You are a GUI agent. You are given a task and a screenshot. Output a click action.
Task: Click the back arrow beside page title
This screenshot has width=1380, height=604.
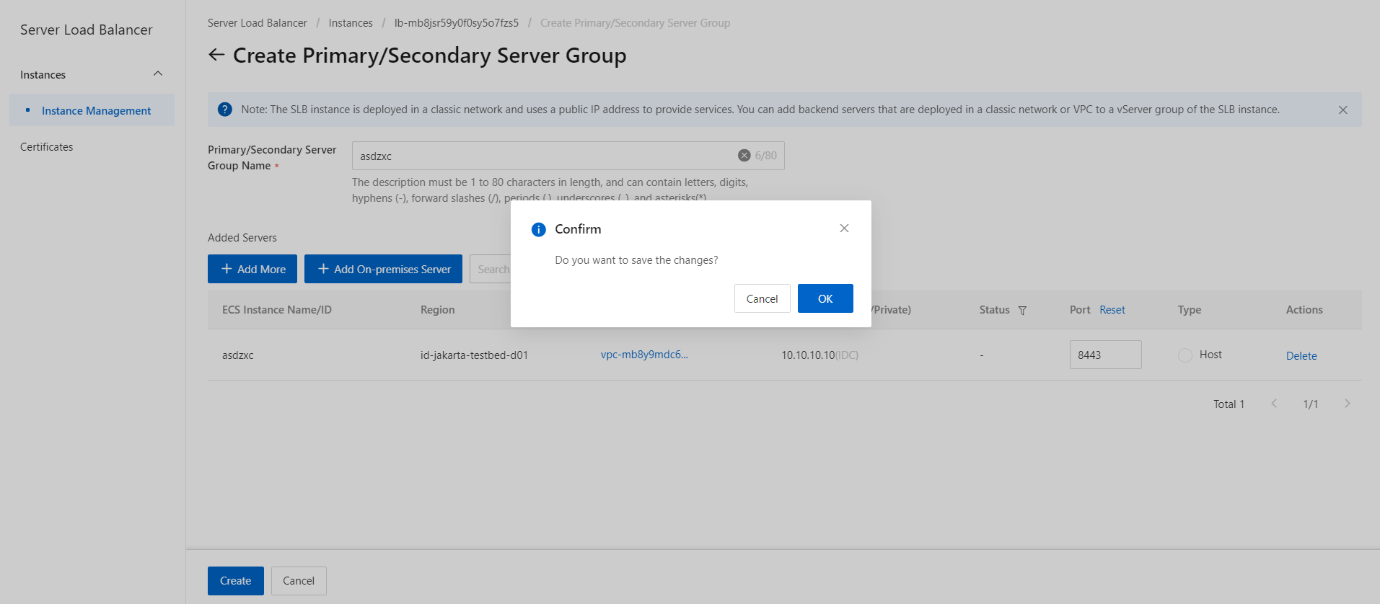[216, 55]
